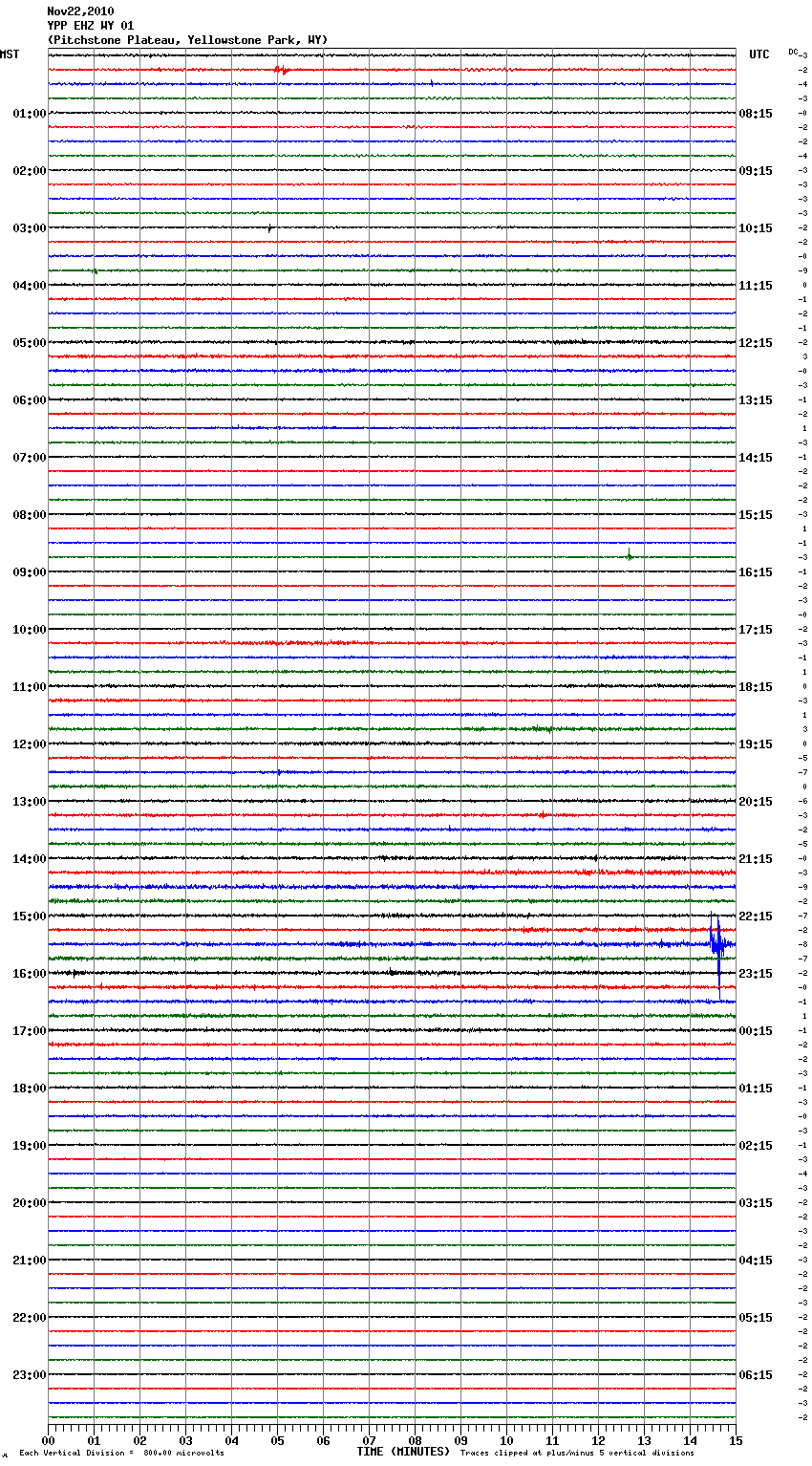Click the 16:15 UTC time label
Screen dimensions: 812x1466
pos(756,572)
